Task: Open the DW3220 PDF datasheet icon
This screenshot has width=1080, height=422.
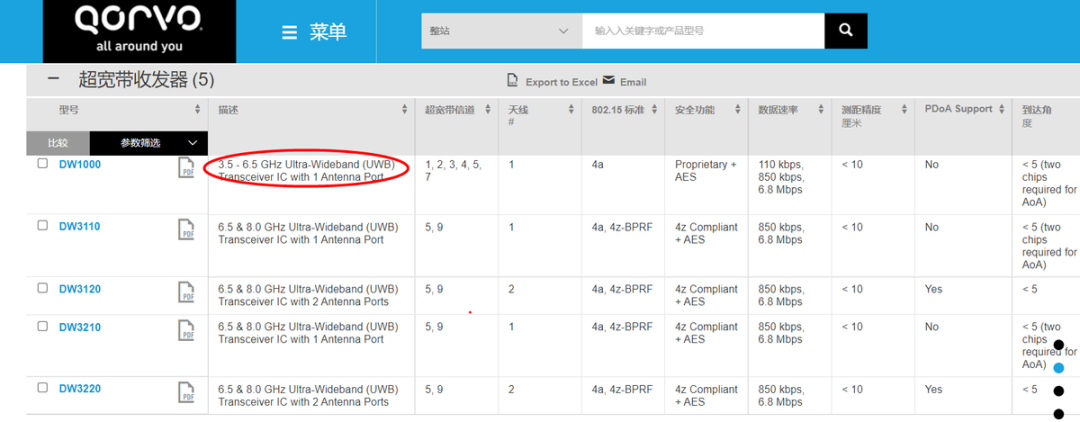Action: coord(186,392)
